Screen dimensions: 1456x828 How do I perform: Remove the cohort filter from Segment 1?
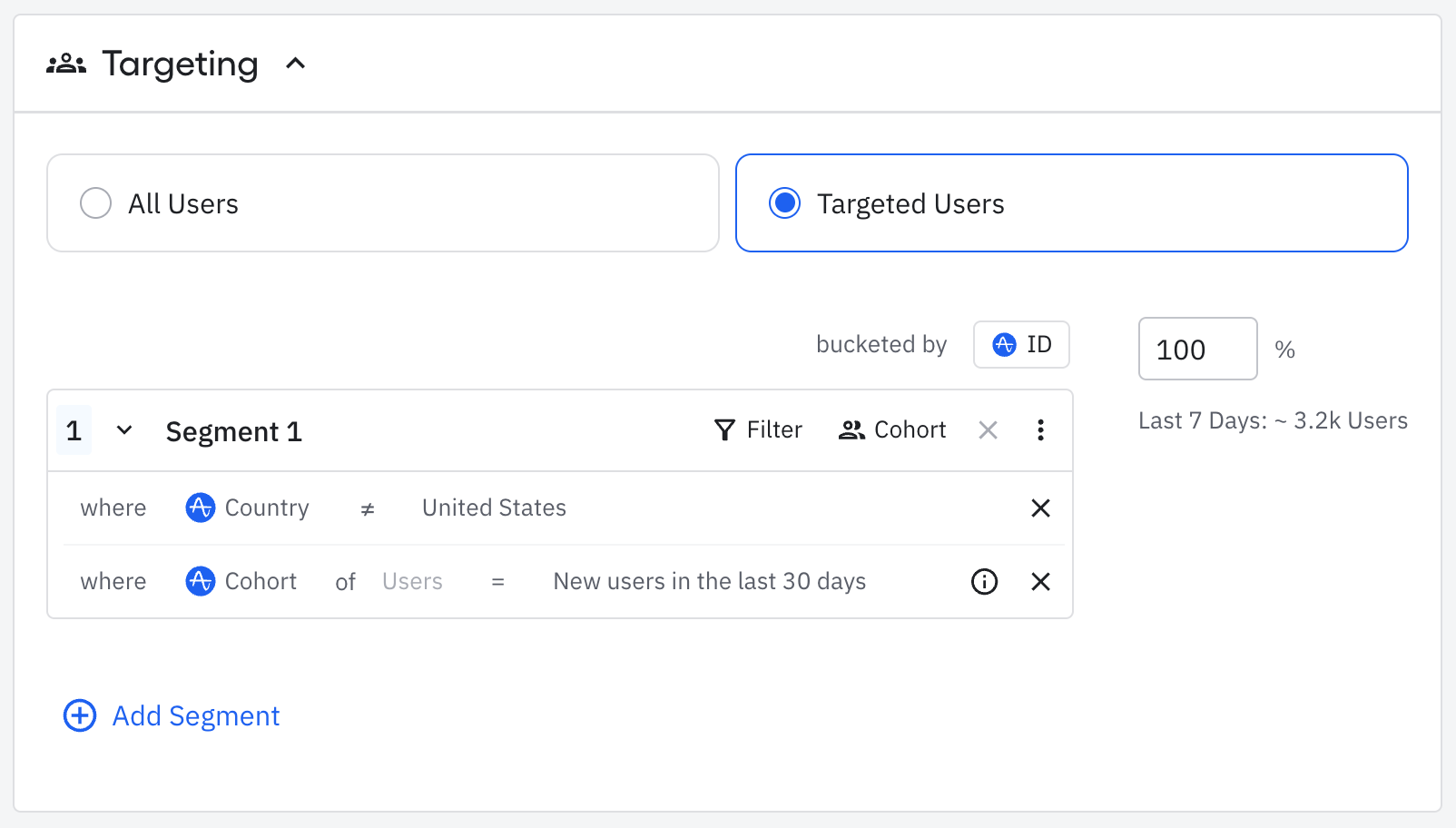(1040, 581)
